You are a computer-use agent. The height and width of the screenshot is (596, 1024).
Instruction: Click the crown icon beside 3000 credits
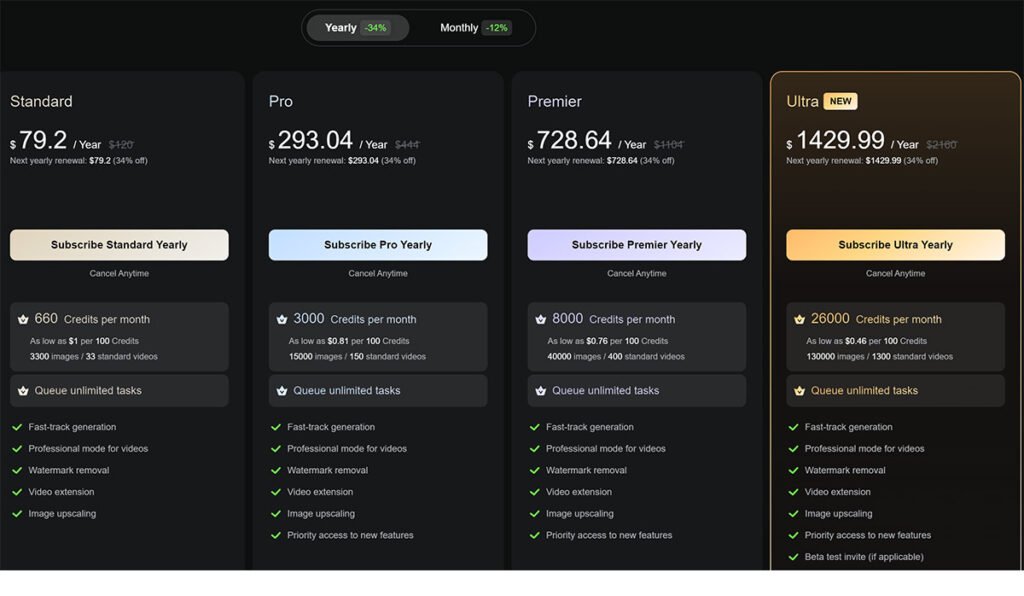click(x=282, y=319)
